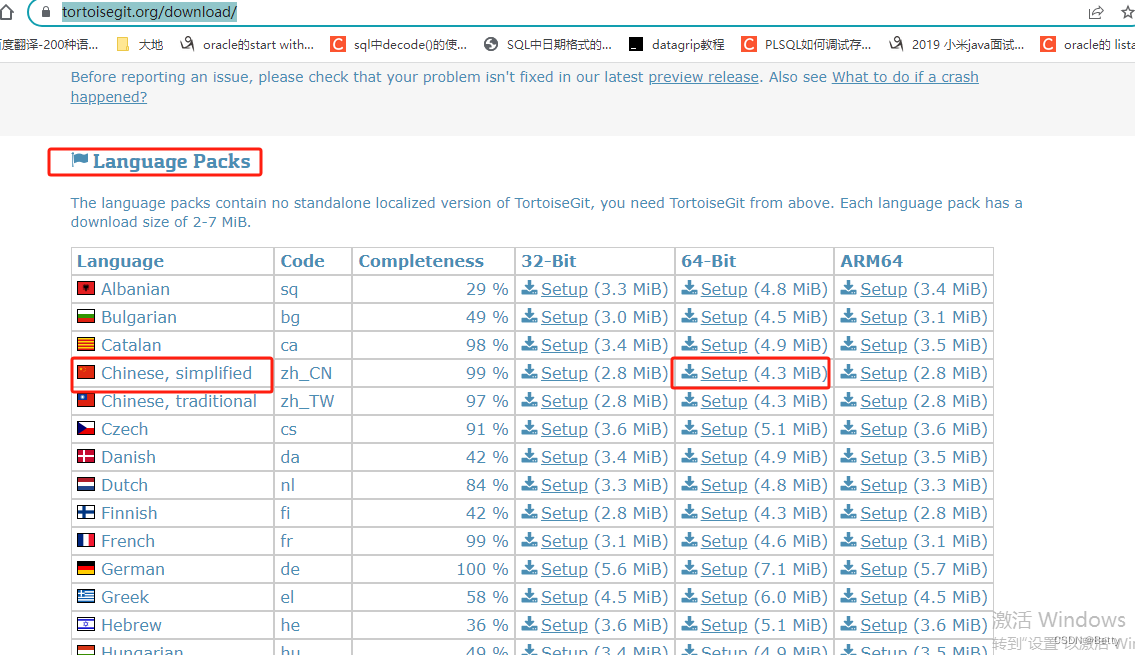Click the Greek flag icon

pos(86,596)
